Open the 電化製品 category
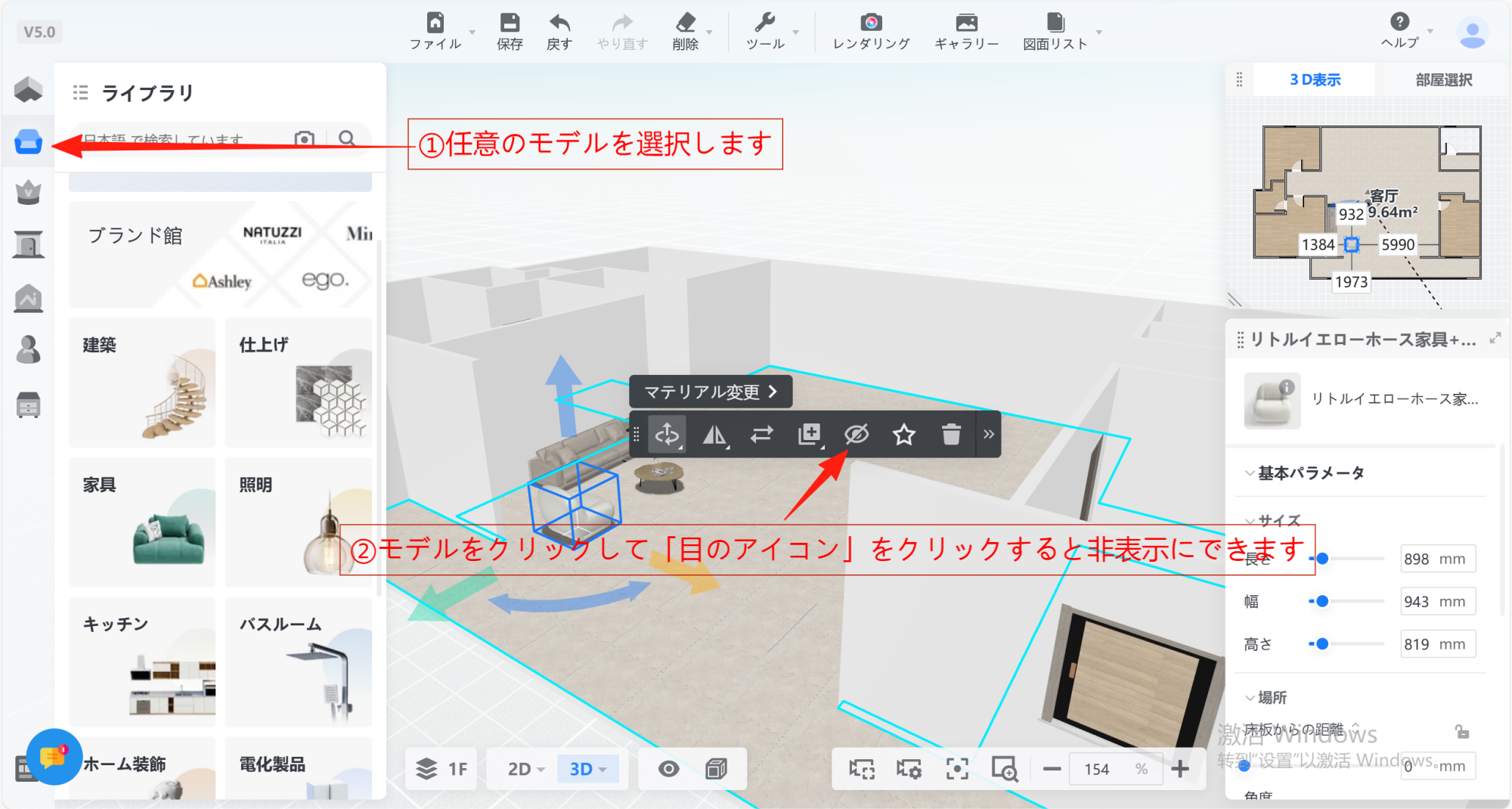This screenshot has width=1512, height=809. 299,767
